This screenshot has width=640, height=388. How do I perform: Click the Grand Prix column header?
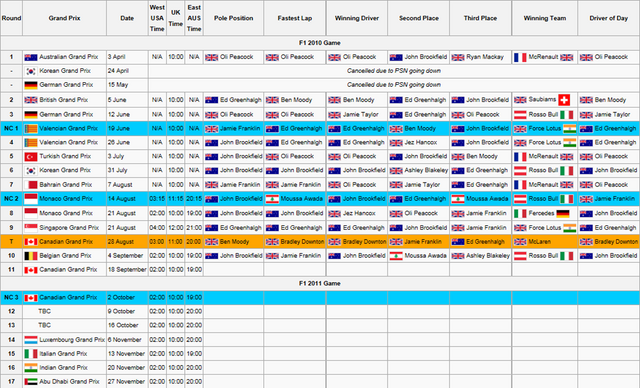(64, 18)
